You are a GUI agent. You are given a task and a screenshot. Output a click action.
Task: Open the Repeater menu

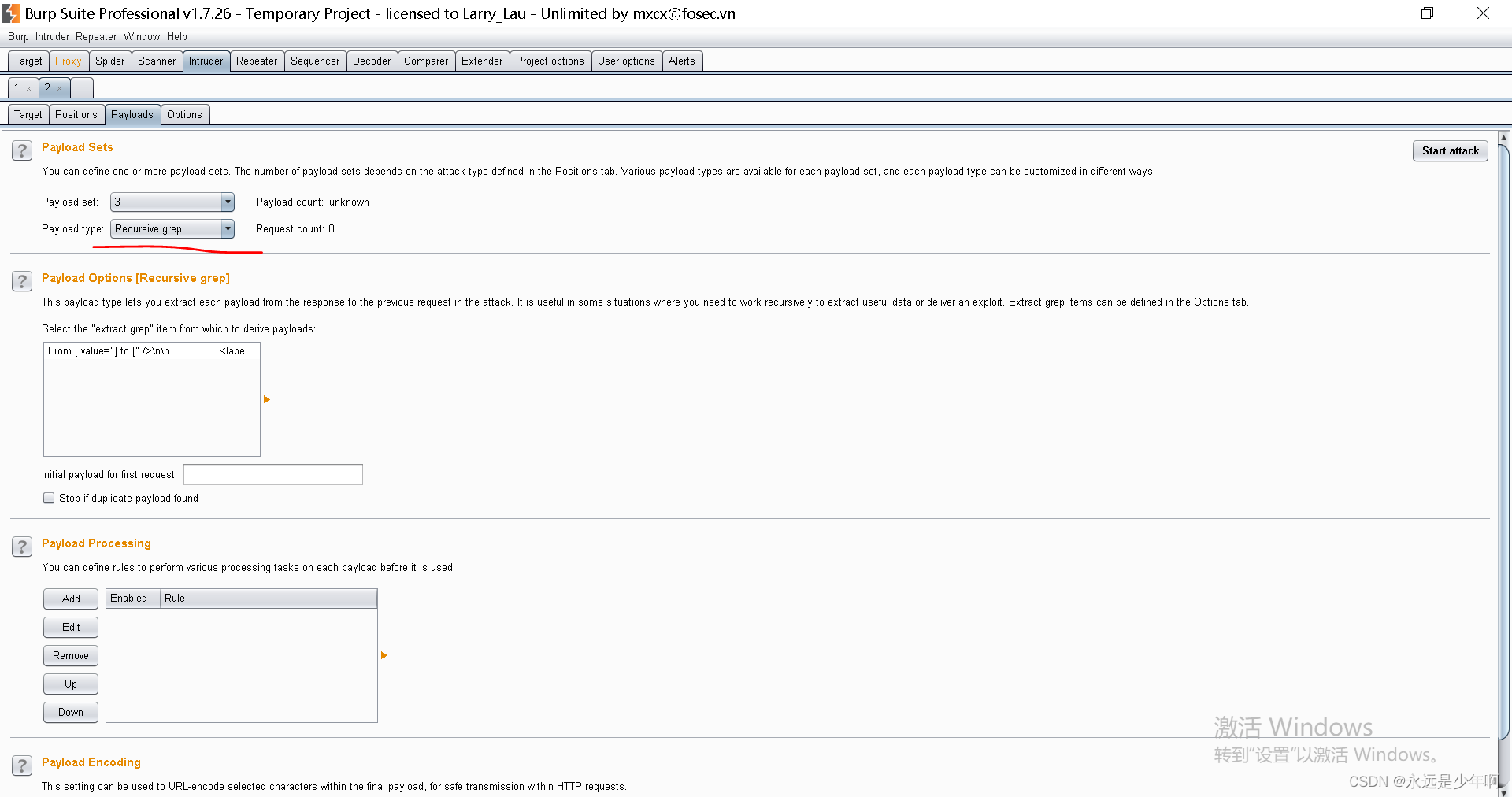point(96,37)
